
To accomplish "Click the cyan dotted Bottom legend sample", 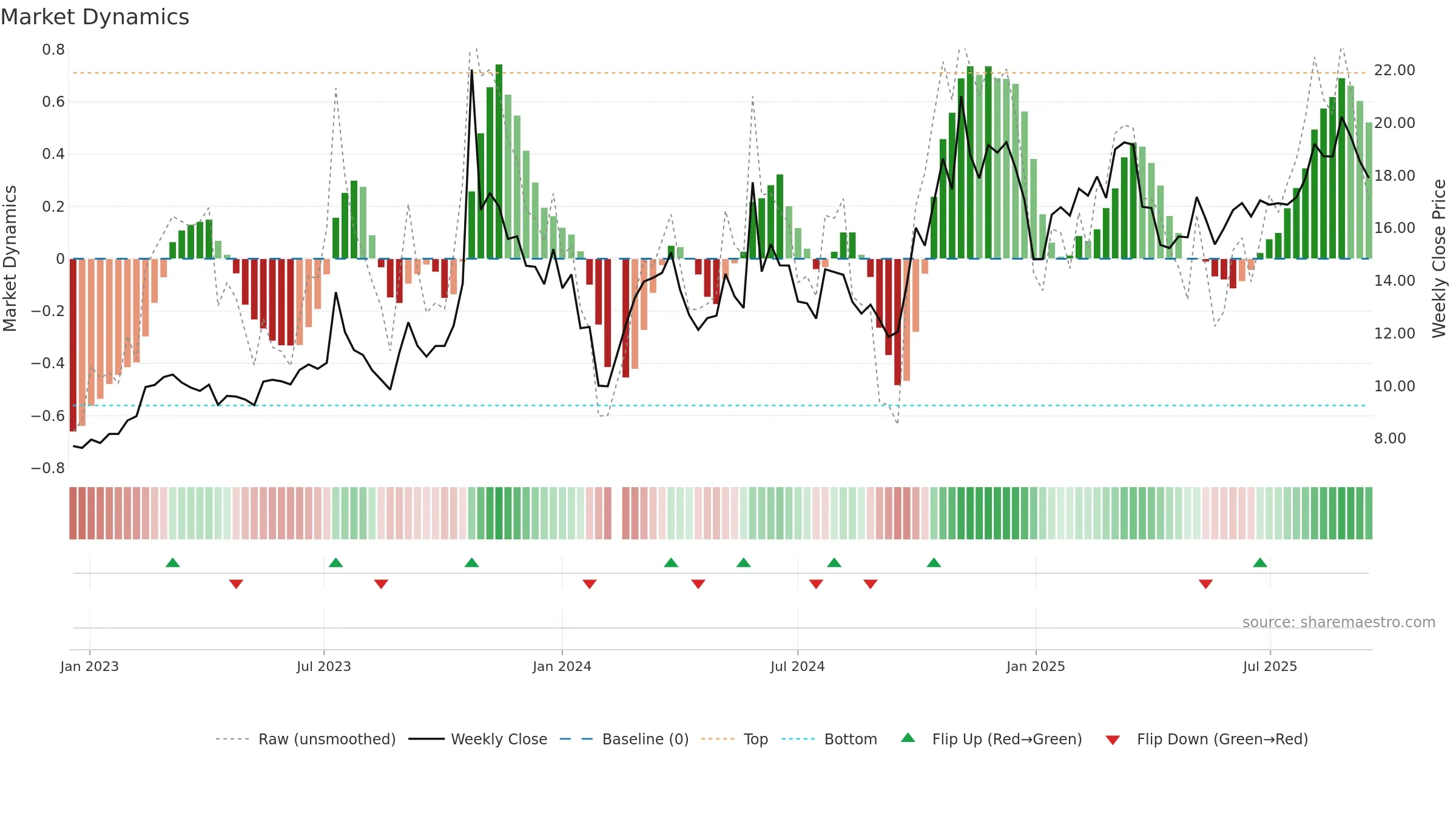I will (x=798, y=739).
